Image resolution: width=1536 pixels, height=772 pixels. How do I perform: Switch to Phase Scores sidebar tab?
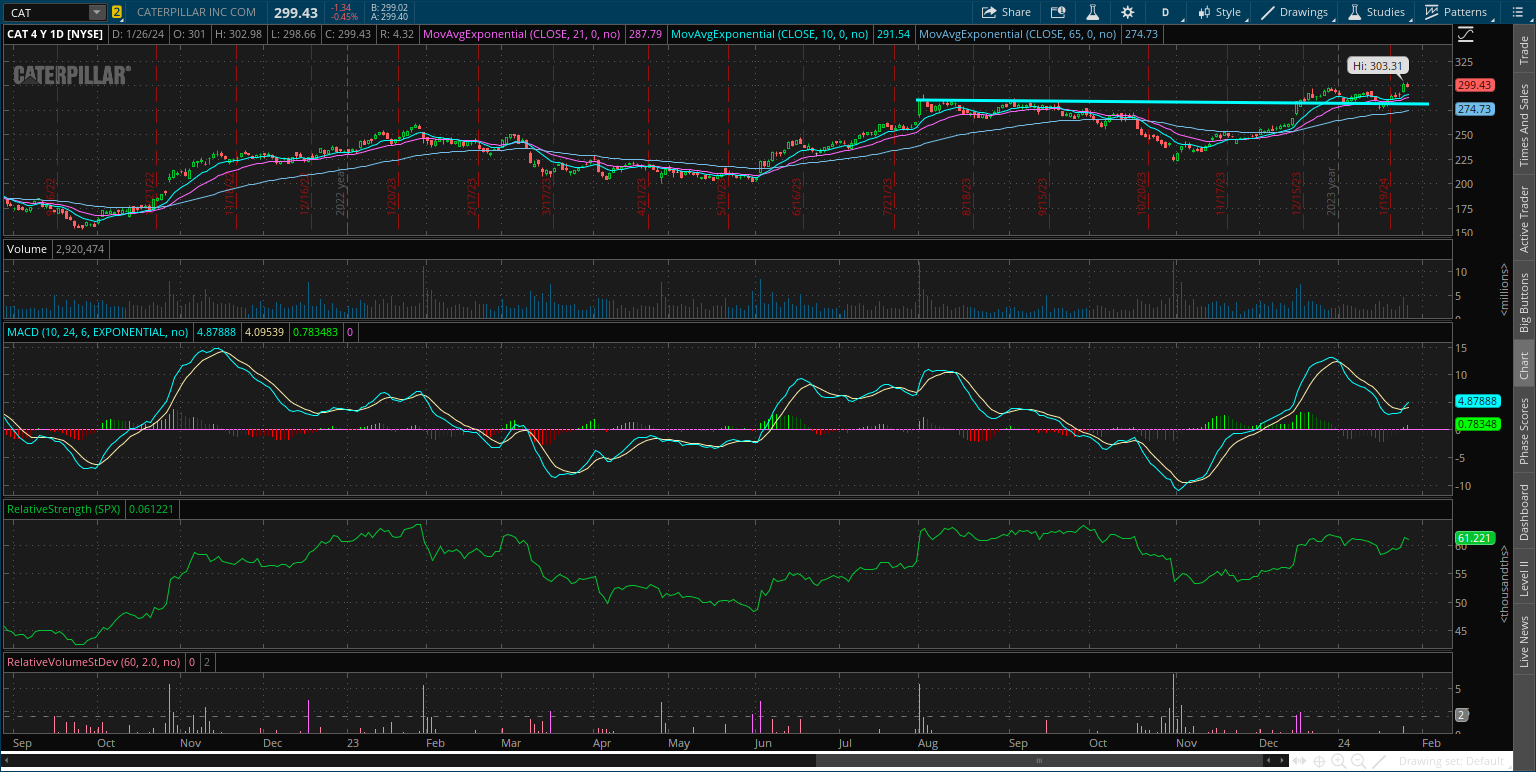click(1524, 431)
